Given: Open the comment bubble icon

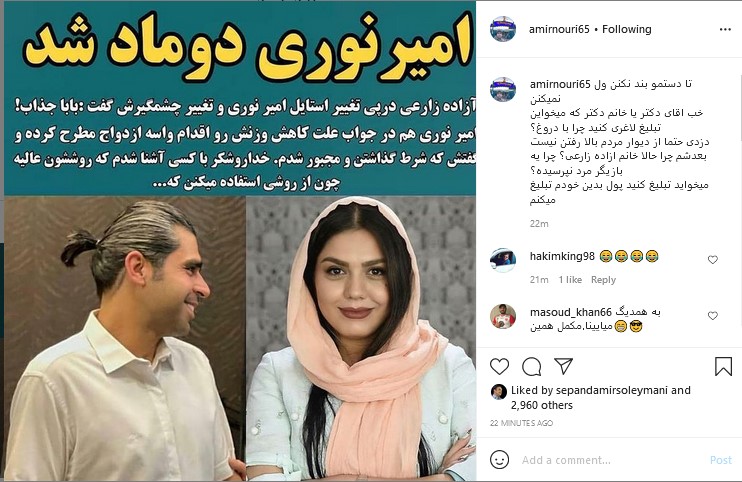Looking at the screenshot, I should click(x=532, y=367).
